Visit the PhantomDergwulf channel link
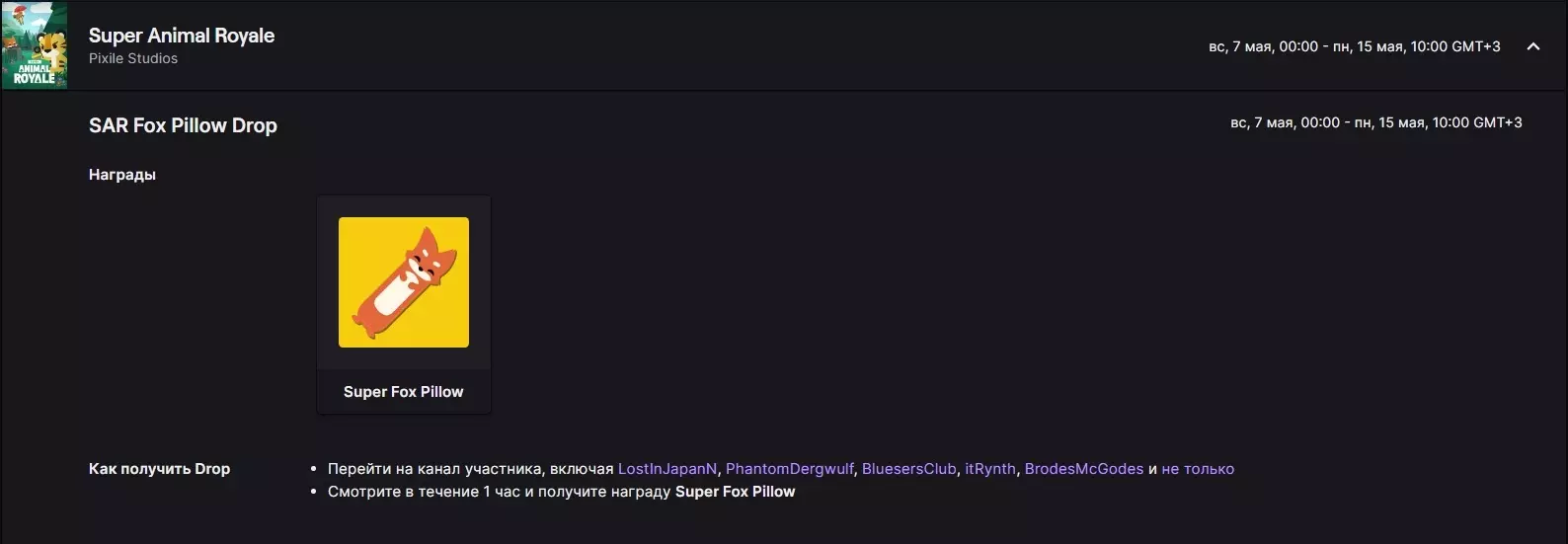This screenshot has width=1568, height=544. (790, 469)
